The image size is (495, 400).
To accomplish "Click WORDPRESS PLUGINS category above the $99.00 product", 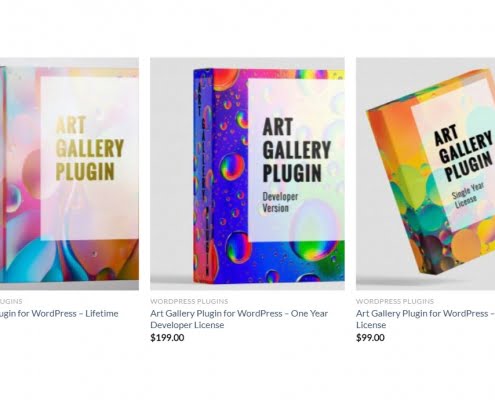I will (395, 301).
